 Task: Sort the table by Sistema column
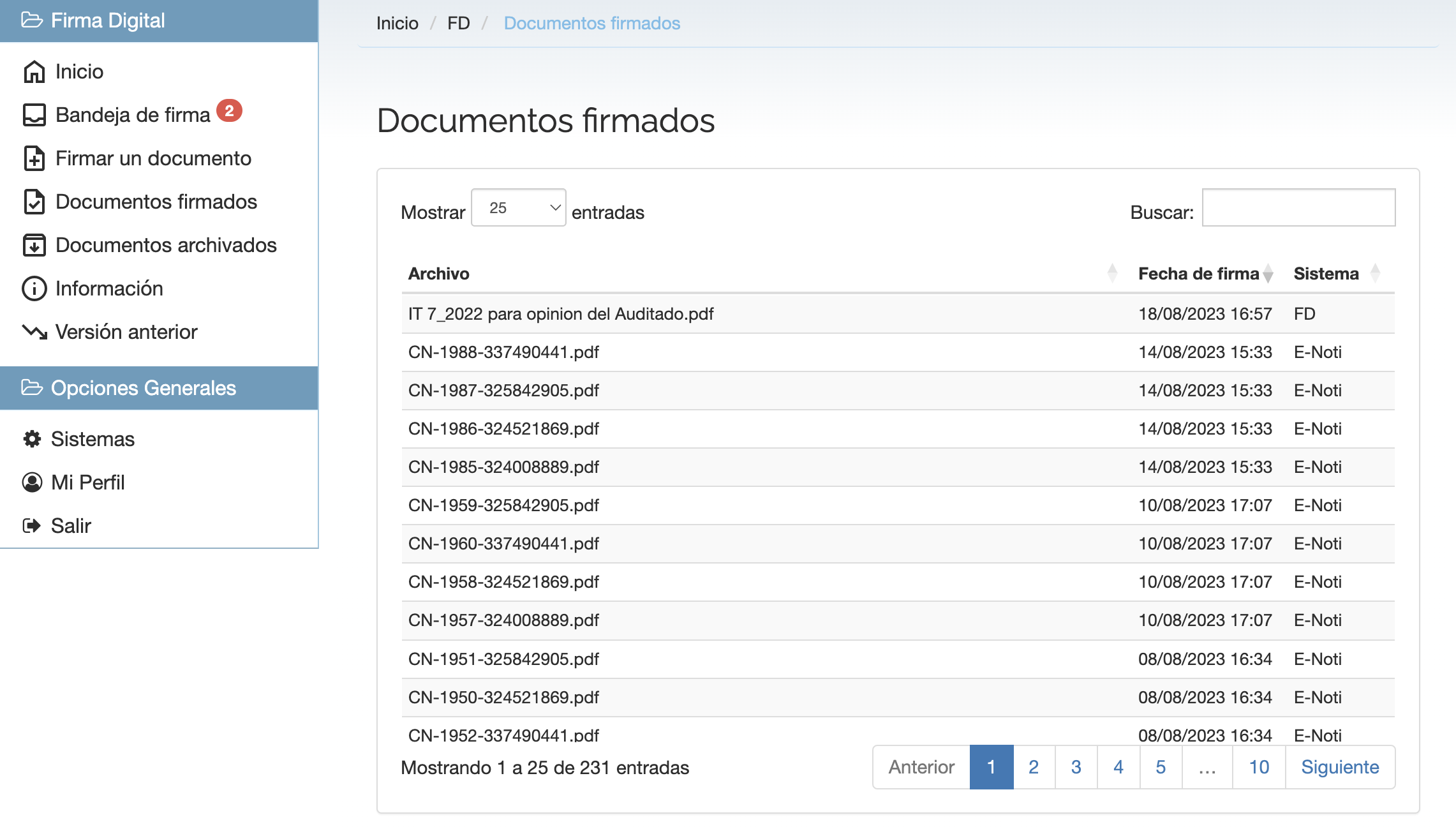click(1326, 273)
